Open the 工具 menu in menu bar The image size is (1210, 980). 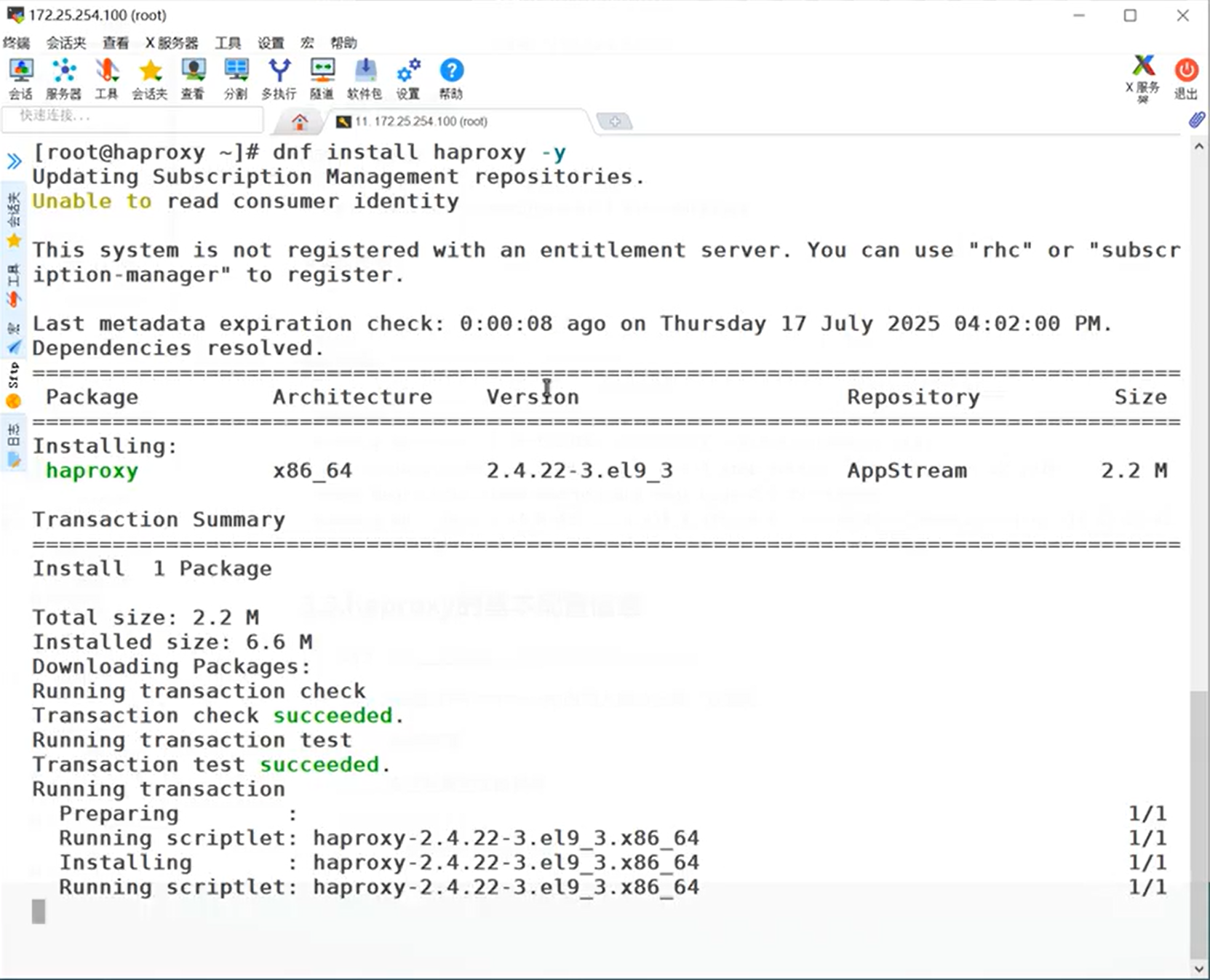[x=228, y=43]
